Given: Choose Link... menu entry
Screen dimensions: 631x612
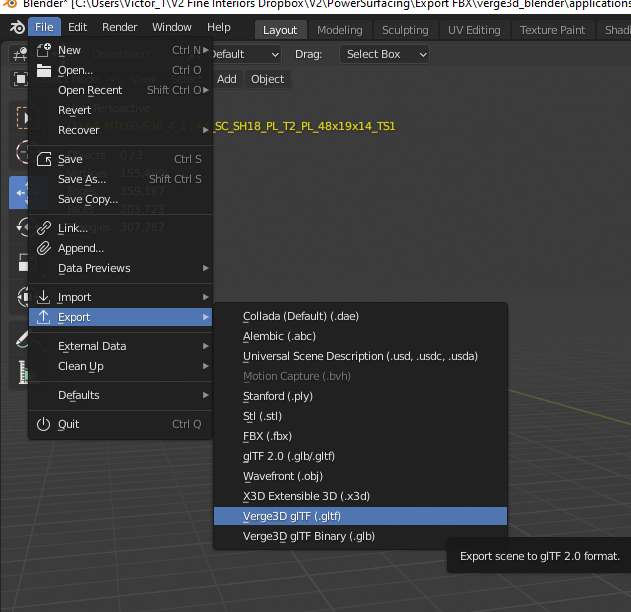Looking at the screenshot, I should [x=120, y=228].
